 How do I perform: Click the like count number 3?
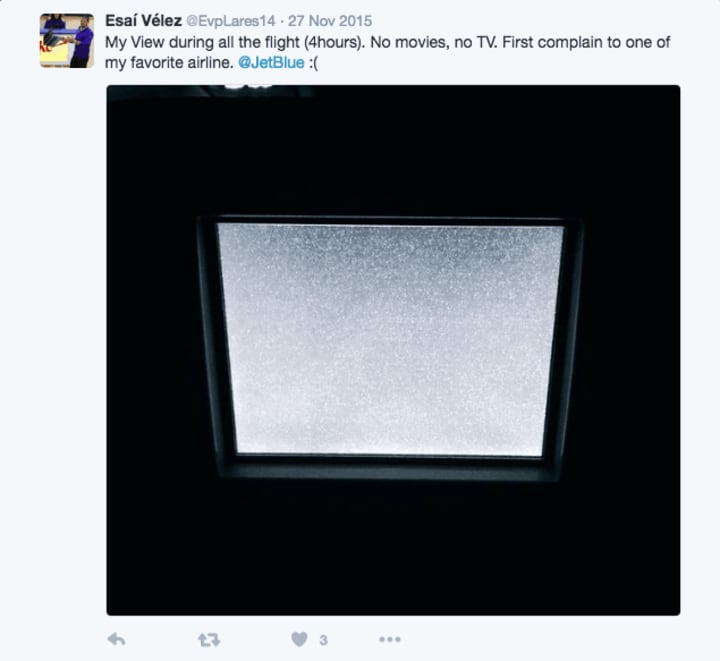point(323,640)
